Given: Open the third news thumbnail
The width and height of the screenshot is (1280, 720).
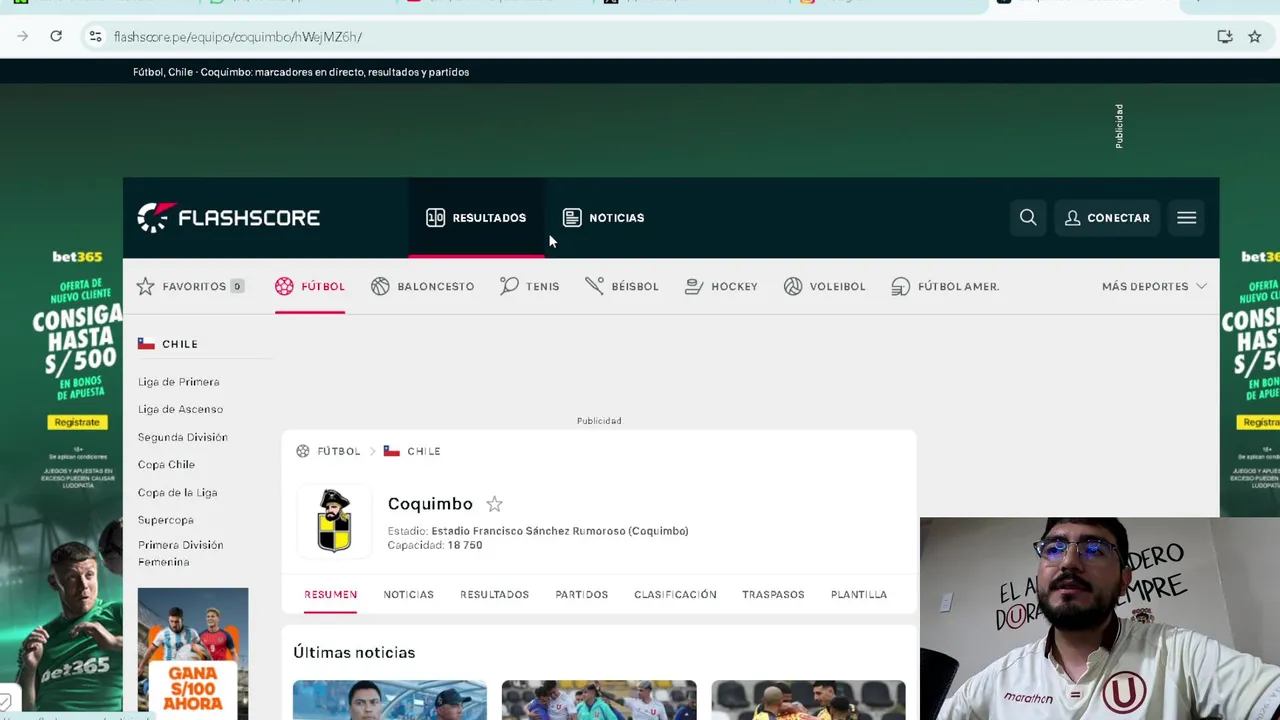Looking at the screenshot, I should 808,700.
